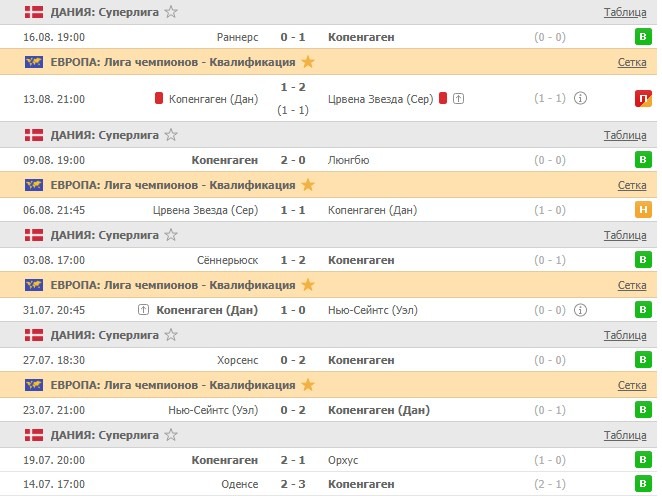Open Лига чемпионов header above 31.07 match
The image size is (662, 496).
point(172,285)
